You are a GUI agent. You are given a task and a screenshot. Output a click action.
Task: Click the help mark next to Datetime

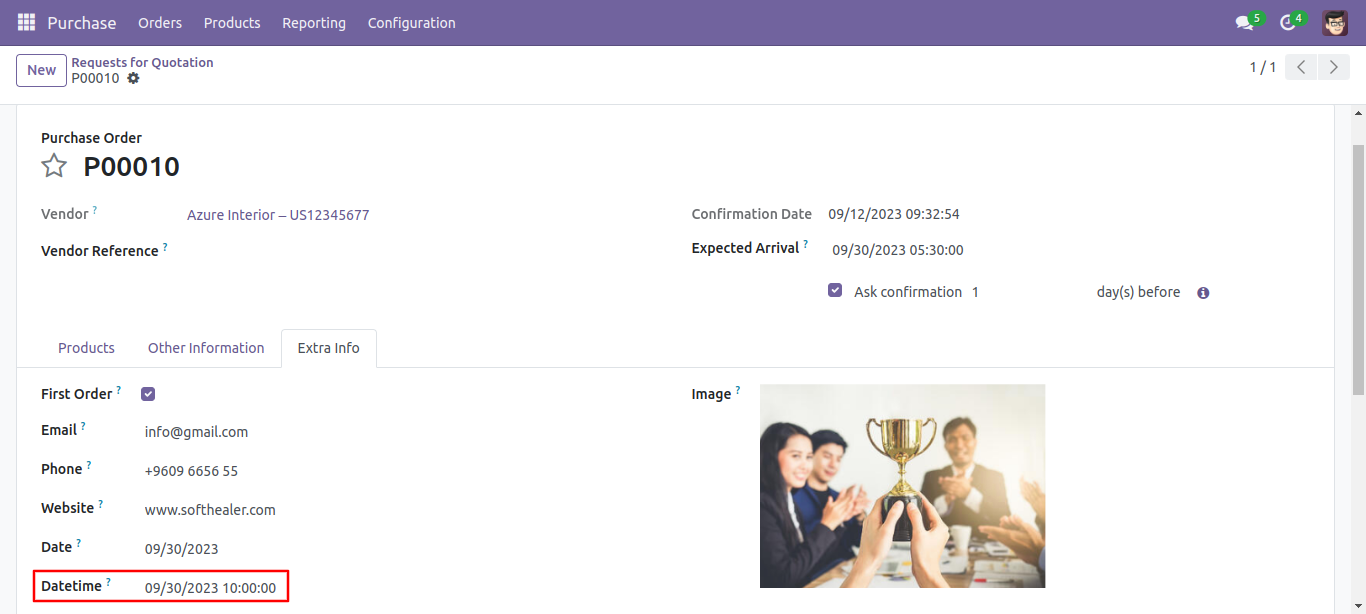tap(108, 582)
